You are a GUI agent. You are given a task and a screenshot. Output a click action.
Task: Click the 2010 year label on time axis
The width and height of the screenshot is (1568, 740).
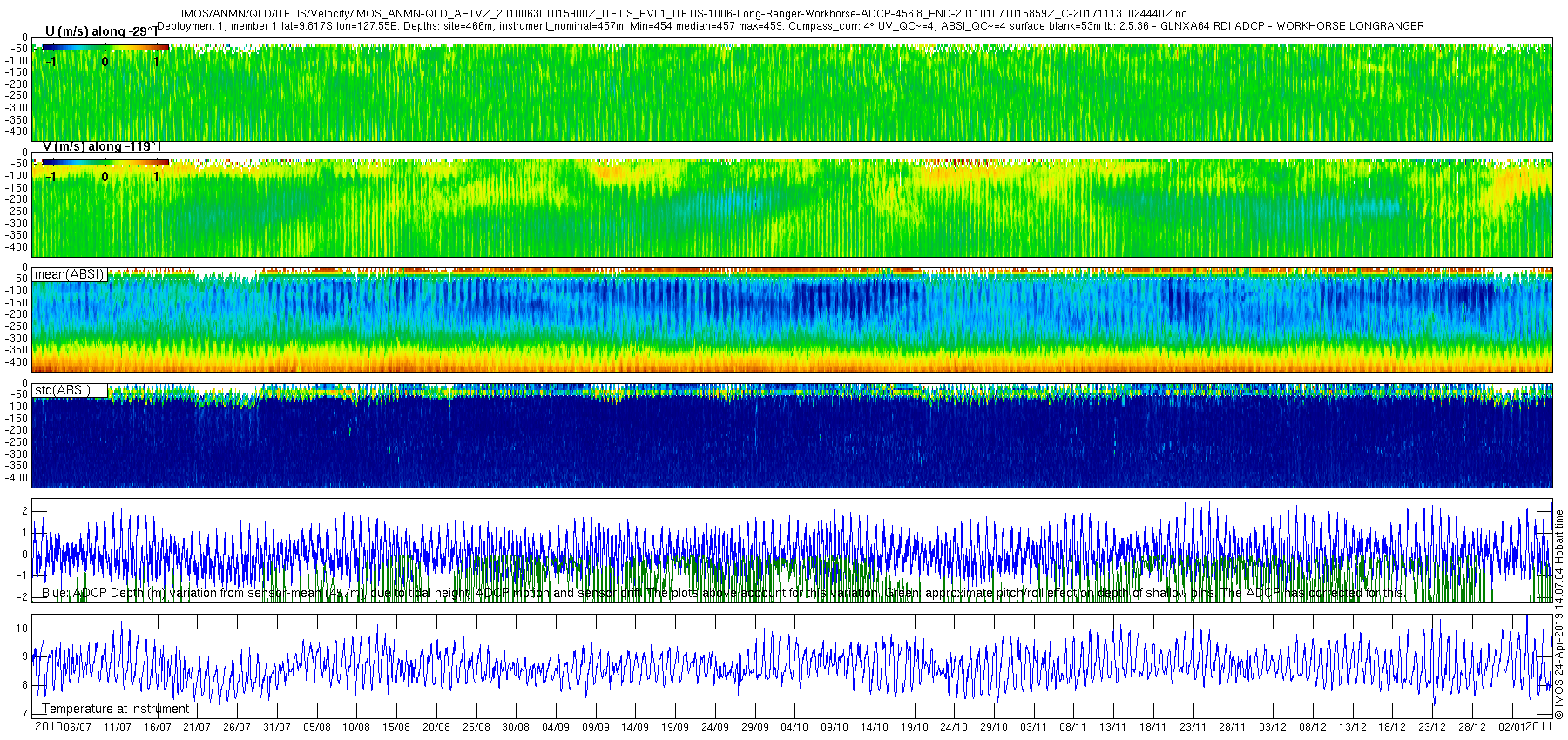click(48, 726)
